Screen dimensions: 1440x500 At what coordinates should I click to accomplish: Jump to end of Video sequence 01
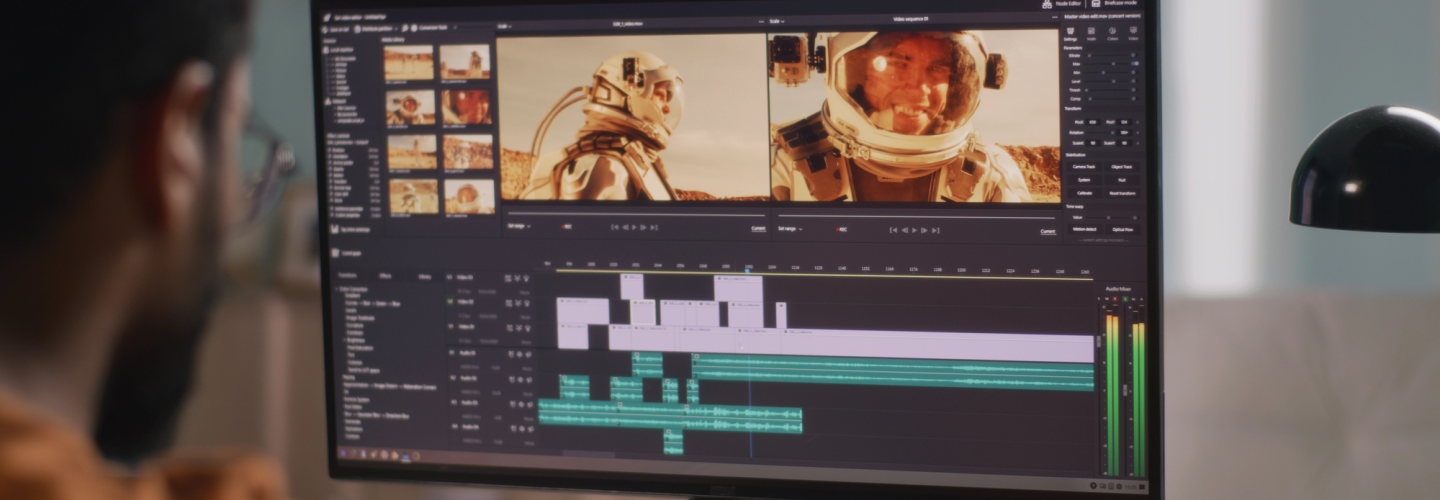(x=936, y=230)
